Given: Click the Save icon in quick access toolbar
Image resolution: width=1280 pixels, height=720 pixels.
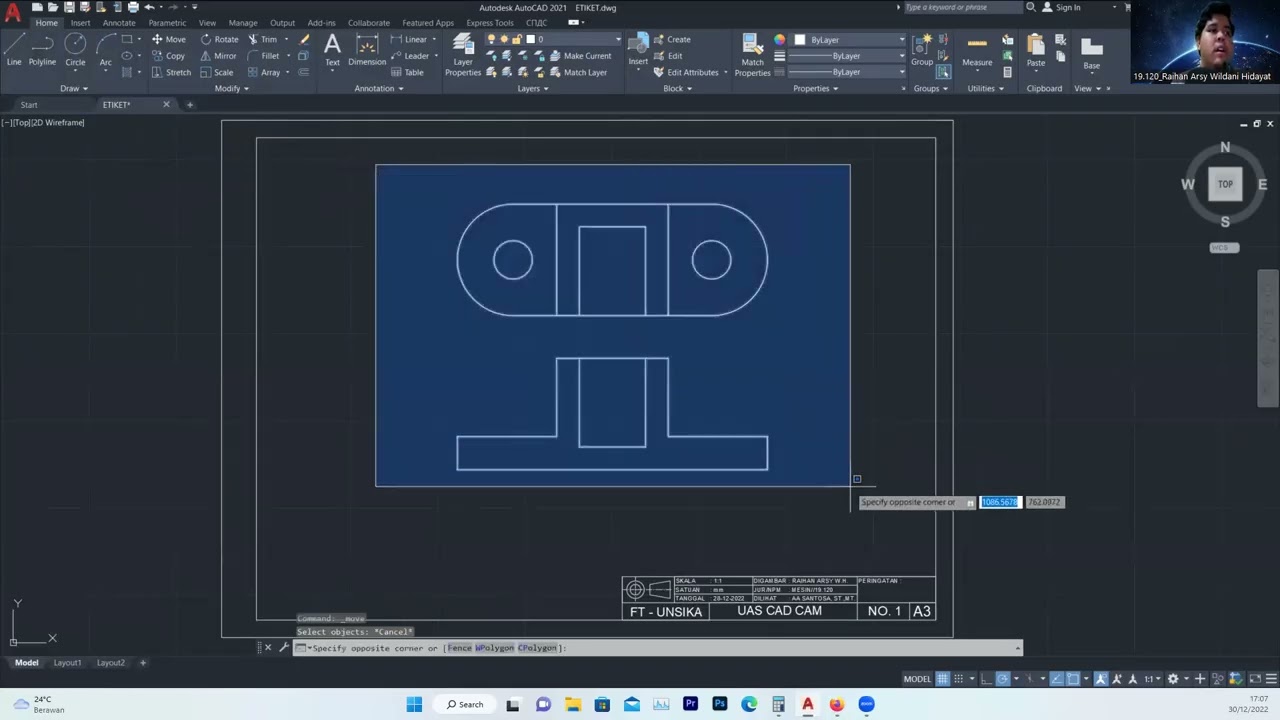Looking at the screenshot, I should coord(69,7).
